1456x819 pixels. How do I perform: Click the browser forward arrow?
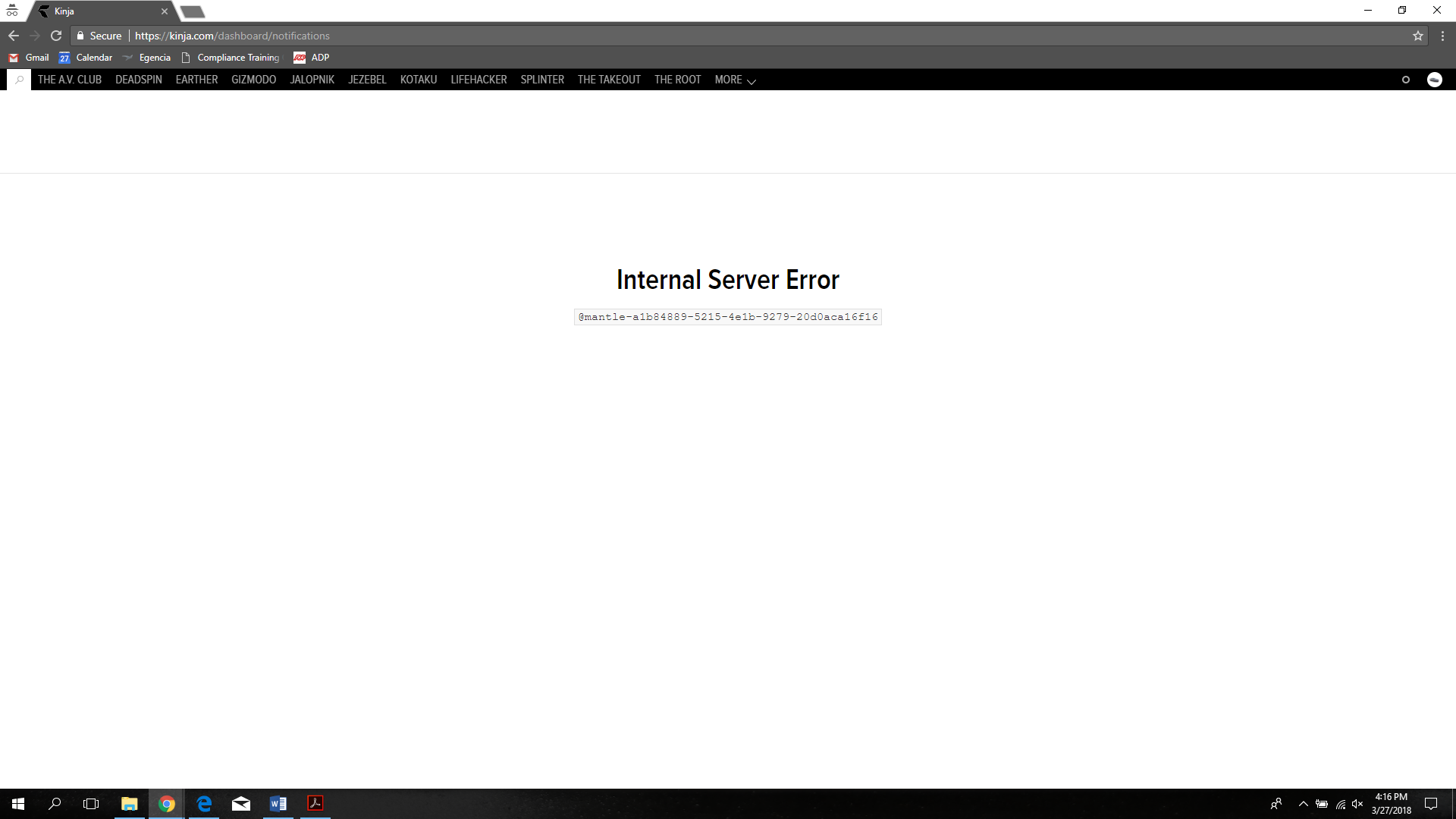click(x=35, y=36)
